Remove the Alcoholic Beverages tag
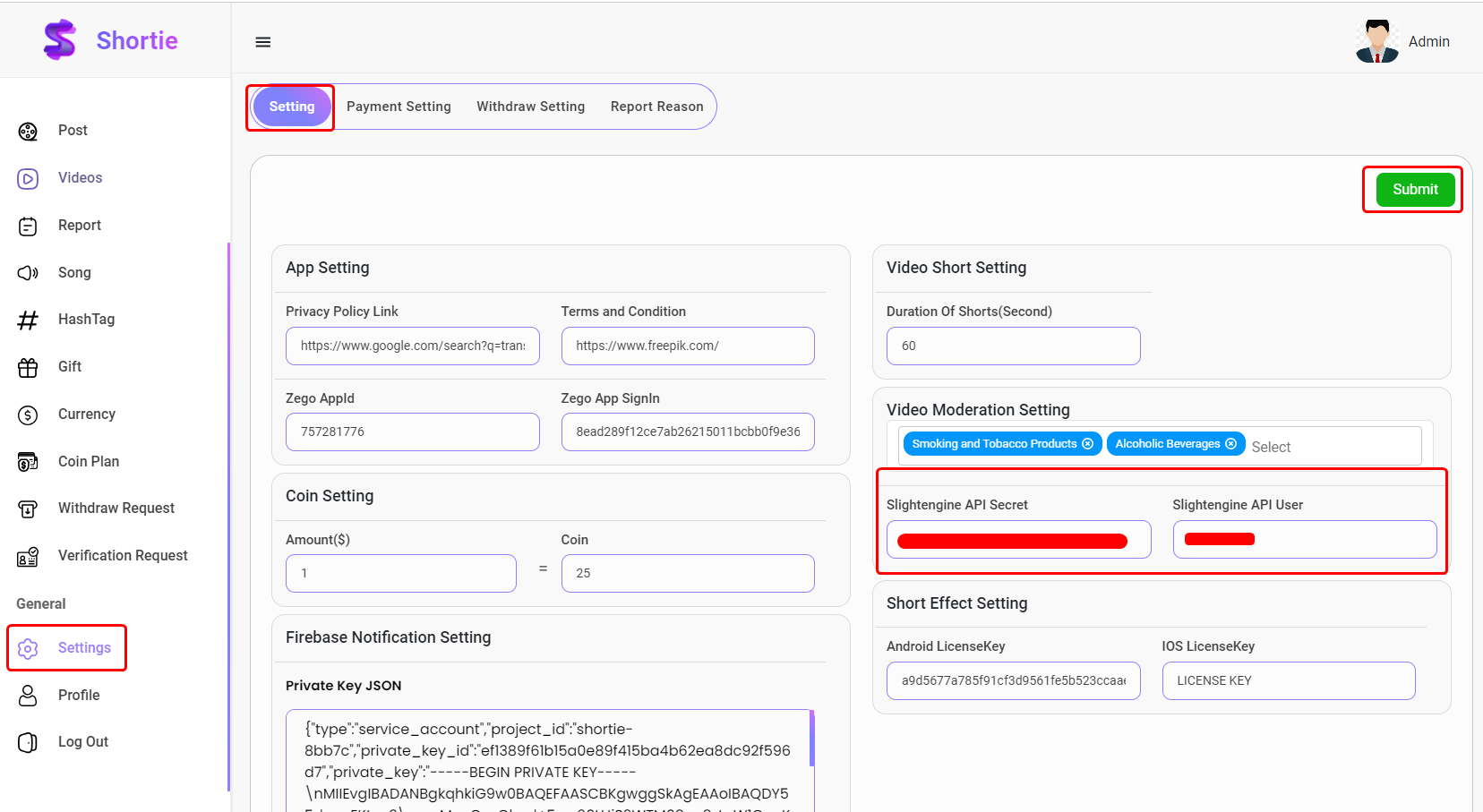 (1230, 444)
